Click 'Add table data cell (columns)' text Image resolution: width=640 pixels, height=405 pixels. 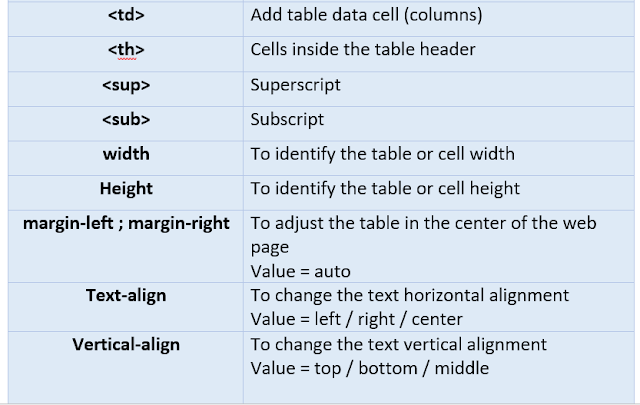pos(366,15)
